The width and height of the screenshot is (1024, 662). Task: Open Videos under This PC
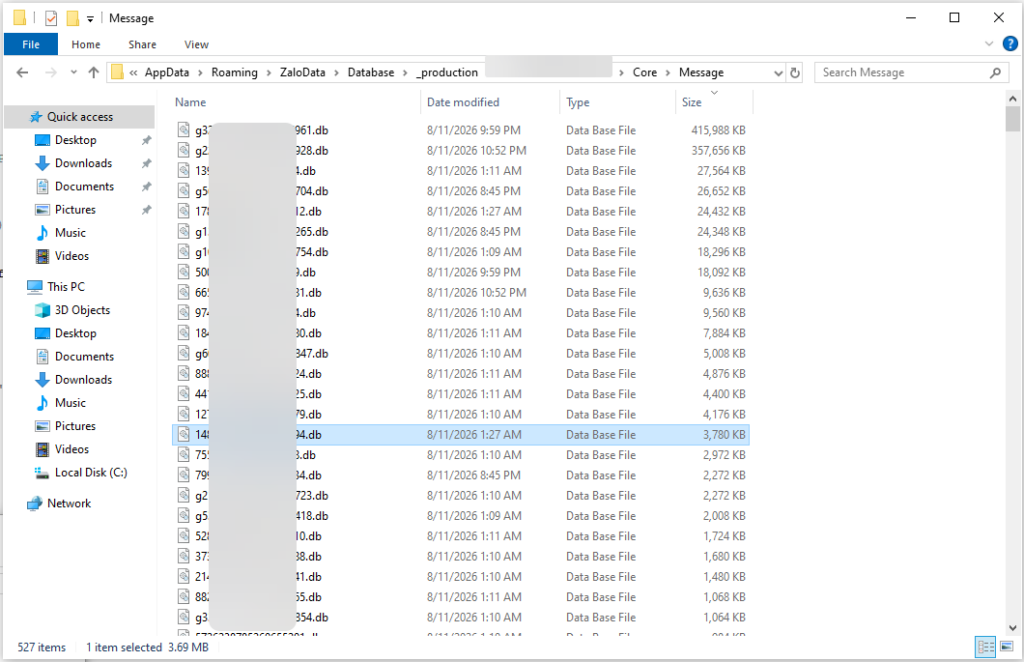pyautogui.click(x=71, y=449)
